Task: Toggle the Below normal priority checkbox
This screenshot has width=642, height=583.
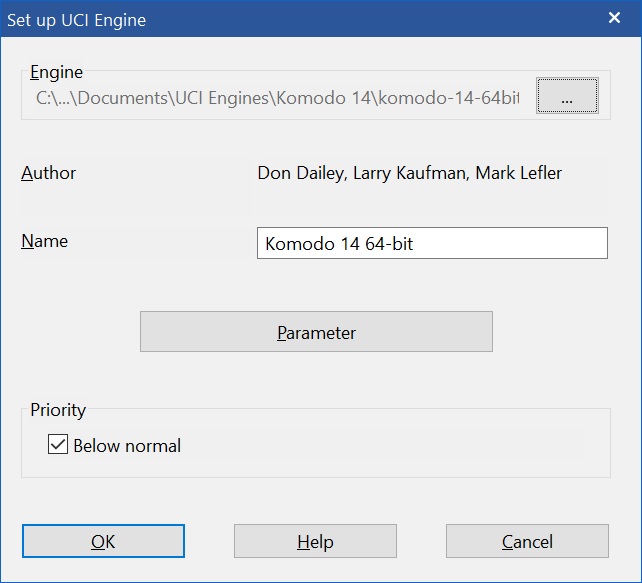Action: [58, 445]
